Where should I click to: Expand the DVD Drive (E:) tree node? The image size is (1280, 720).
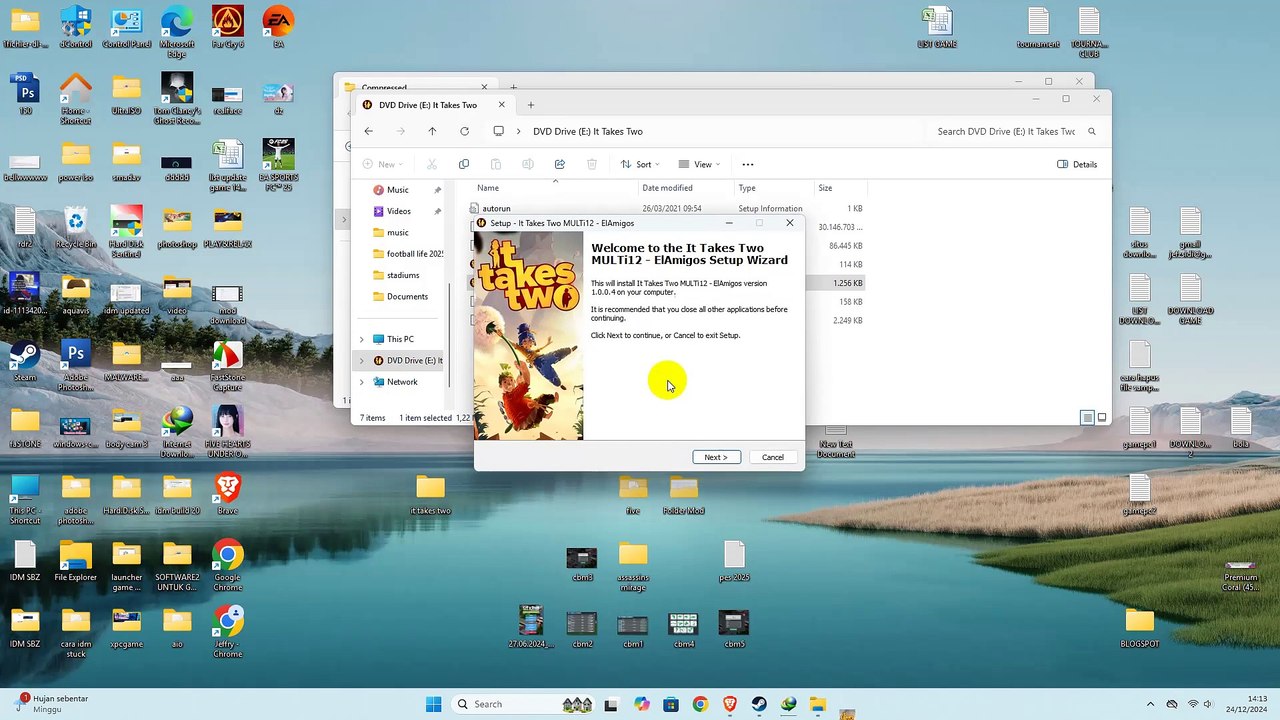362,360
